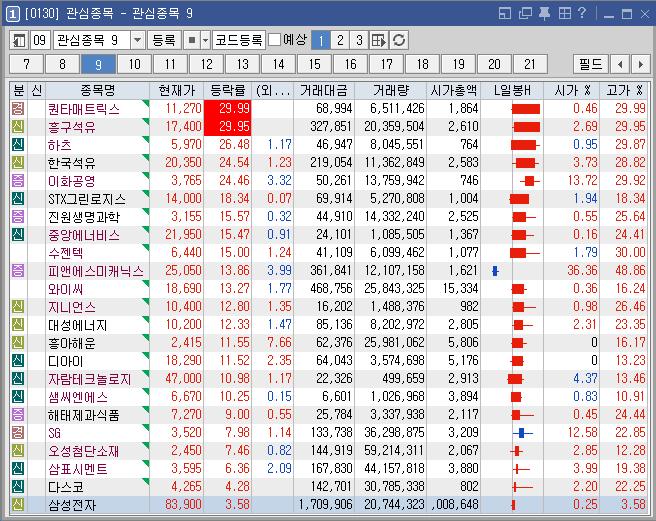
Task: Click the duplicate window icon in title bar
Action: (525, 13)
